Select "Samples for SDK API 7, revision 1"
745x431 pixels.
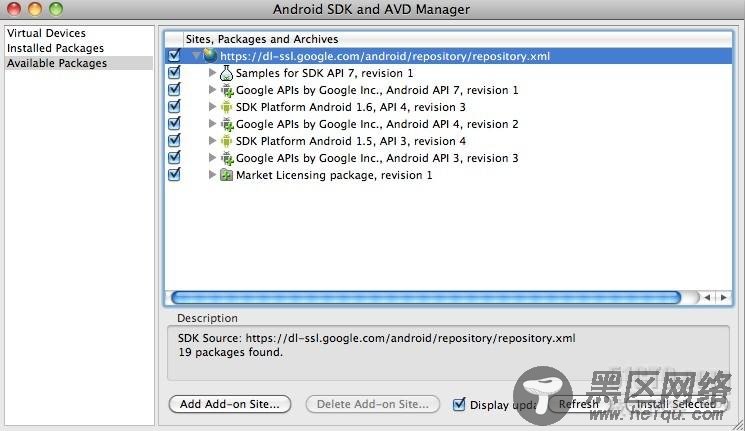pyautogui.click(x=325, y=73)
